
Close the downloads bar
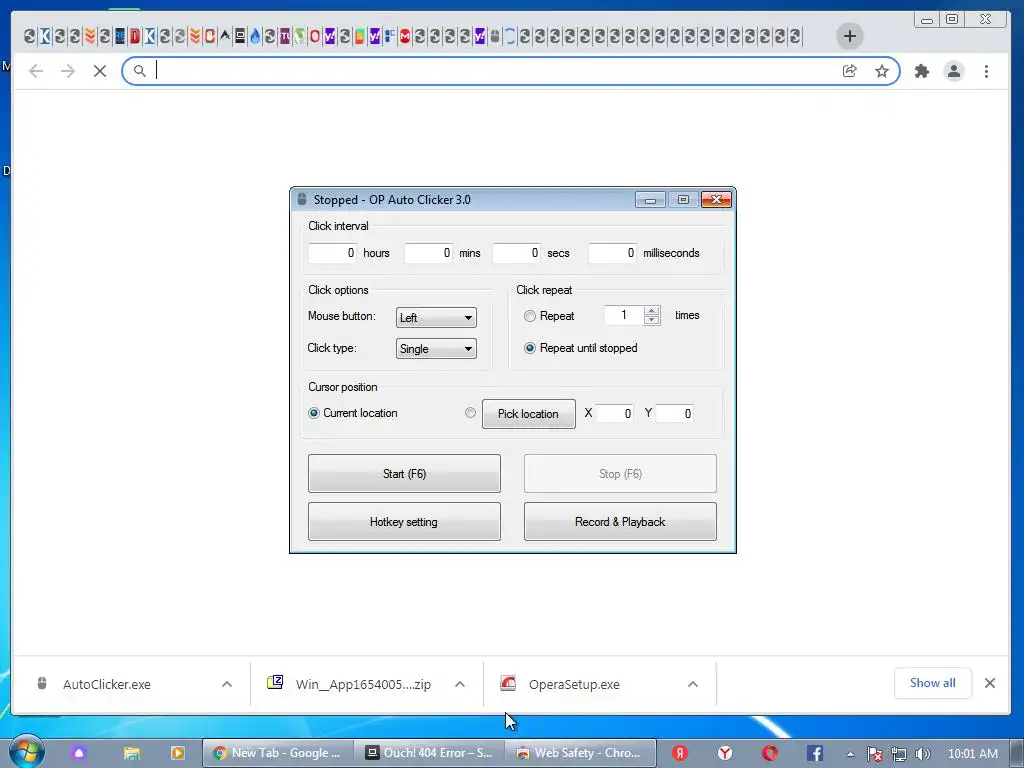point(990,683)
